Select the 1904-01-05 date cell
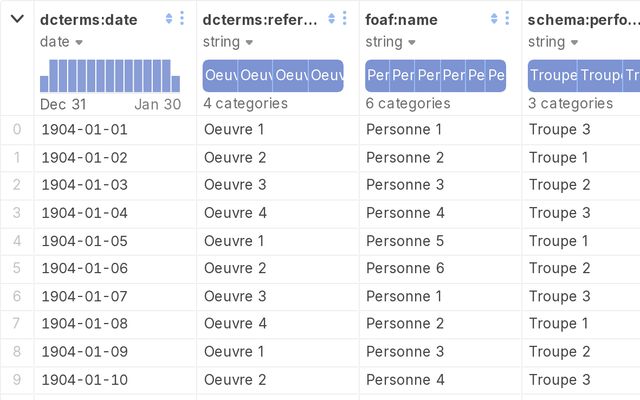 (84, 241)
